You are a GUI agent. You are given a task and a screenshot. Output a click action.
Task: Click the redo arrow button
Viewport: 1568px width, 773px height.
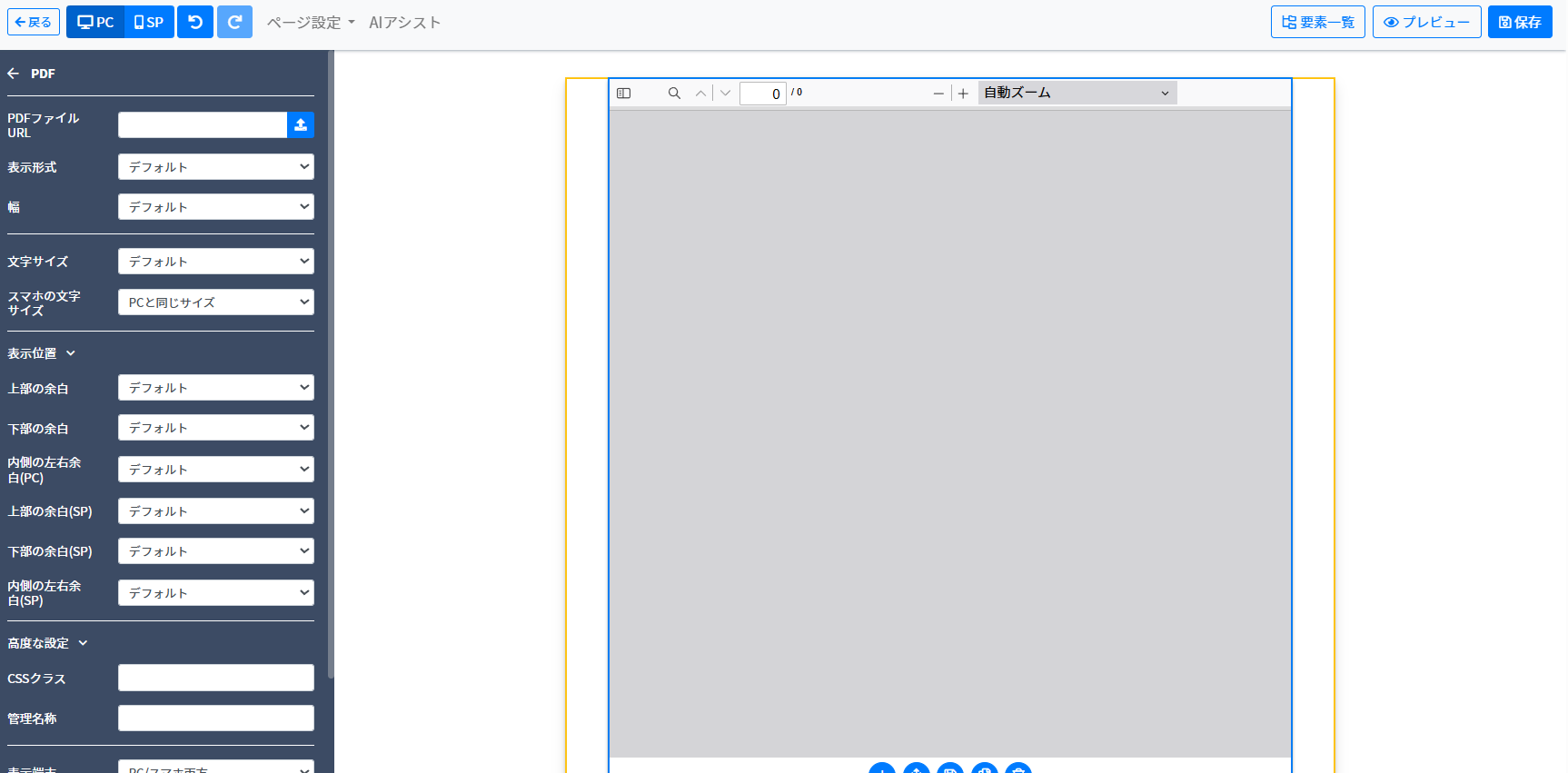(x=234, y=22)
